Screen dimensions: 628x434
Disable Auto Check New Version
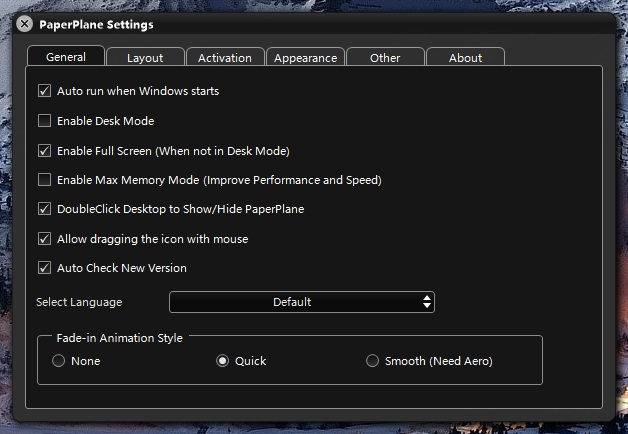point(44,268)
